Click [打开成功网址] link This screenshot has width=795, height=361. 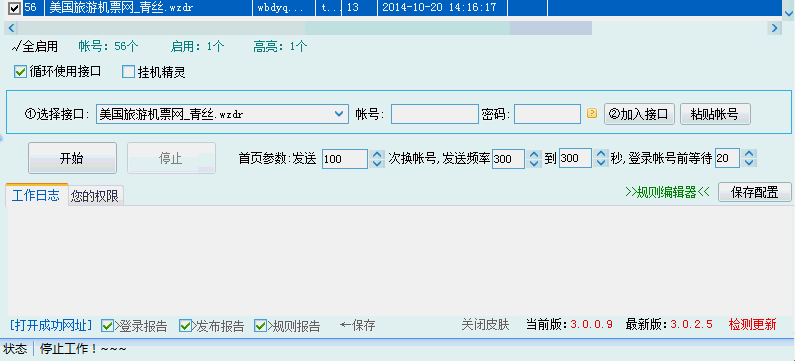[51, 325]
